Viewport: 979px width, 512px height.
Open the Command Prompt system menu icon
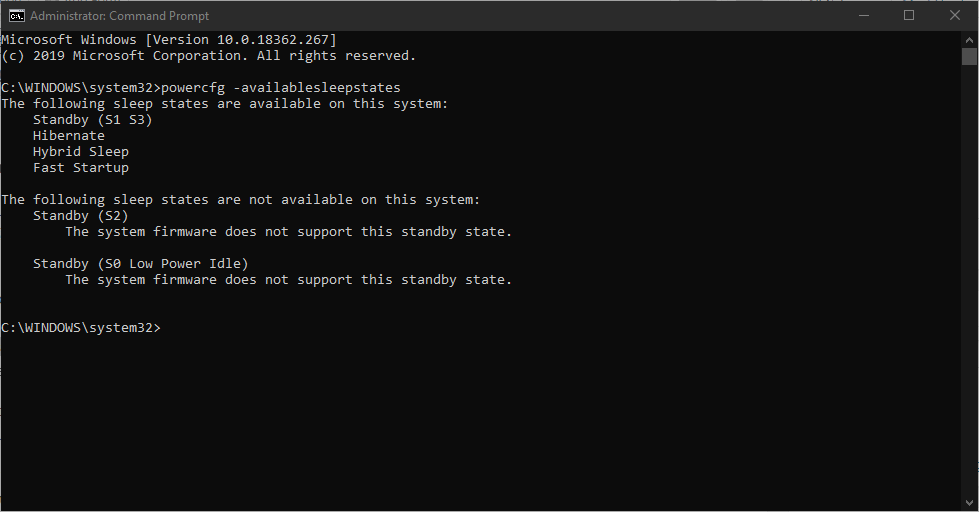17,16
